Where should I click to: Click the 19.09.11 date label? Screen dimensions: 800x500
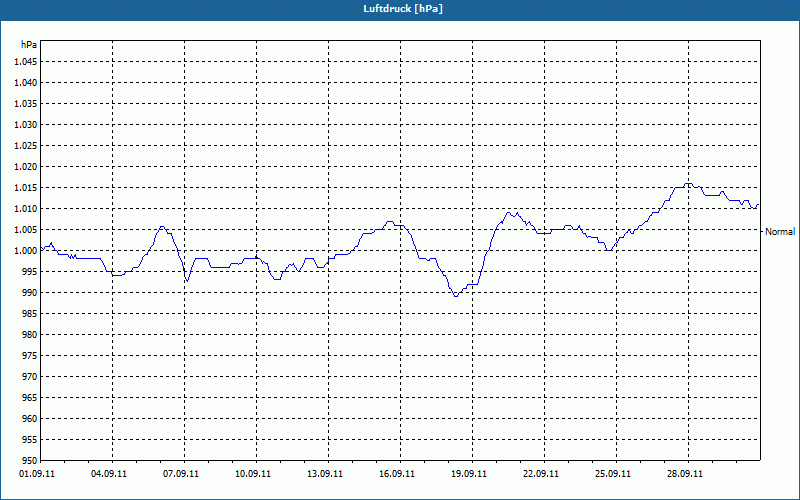click(x=469, y=474)
